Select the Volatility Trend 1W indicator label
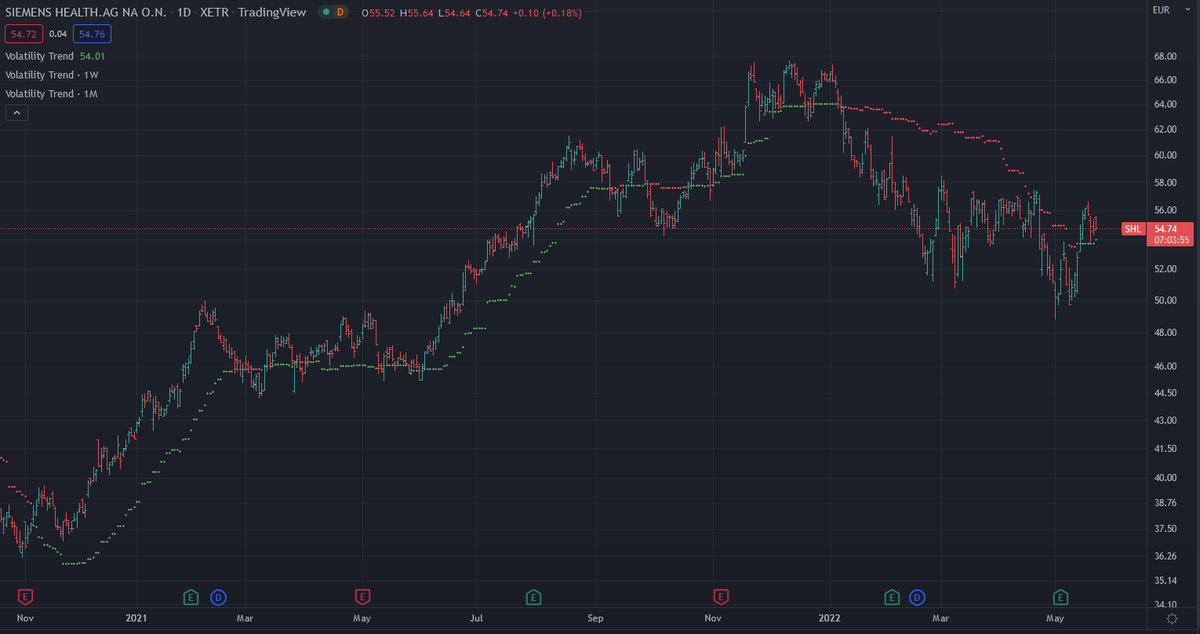Image resolution: width=1200 pixels, height=634 pixels. 52,75
